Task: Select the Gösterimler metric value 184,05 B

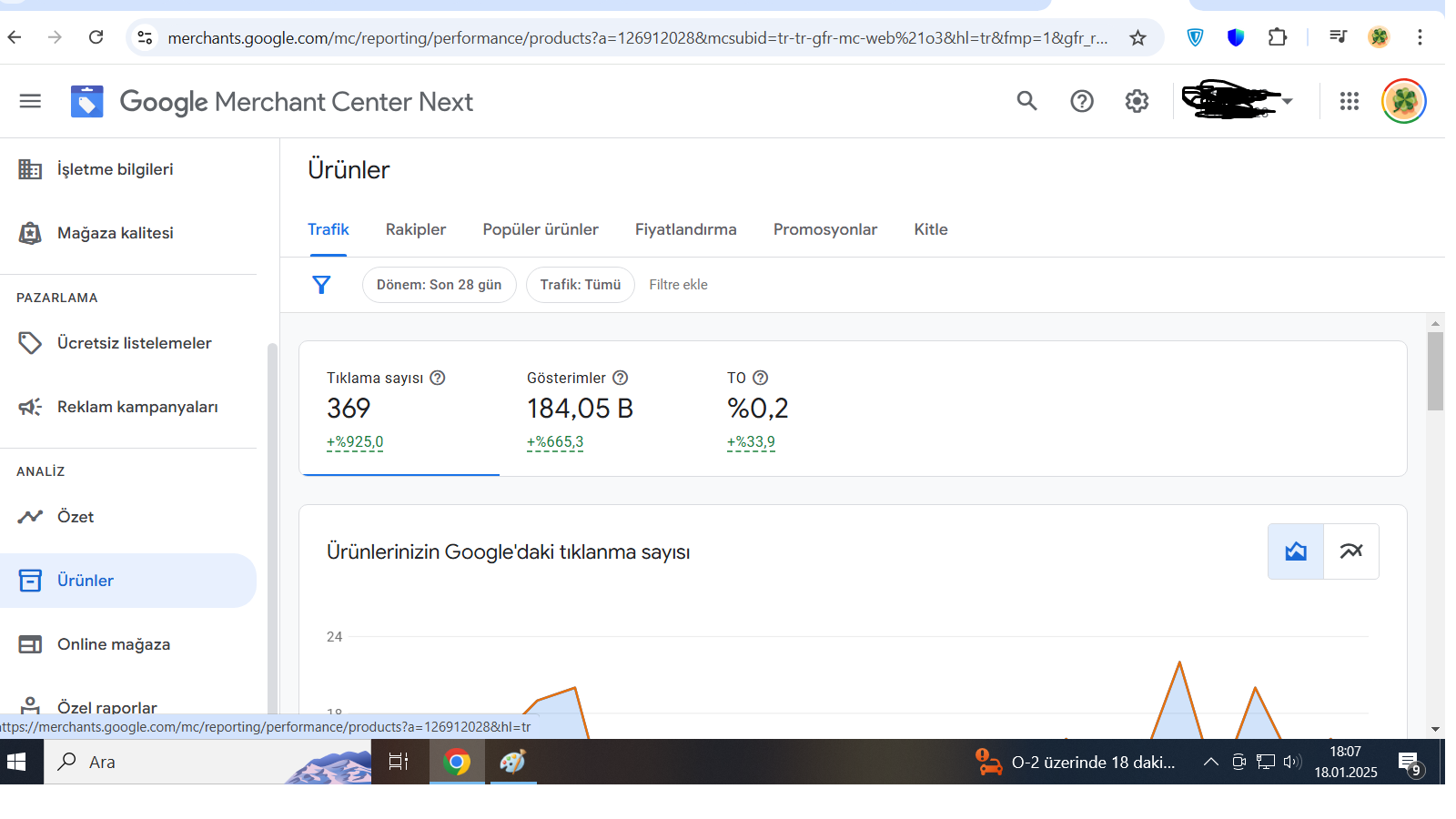Action: (x=580, y=409)
